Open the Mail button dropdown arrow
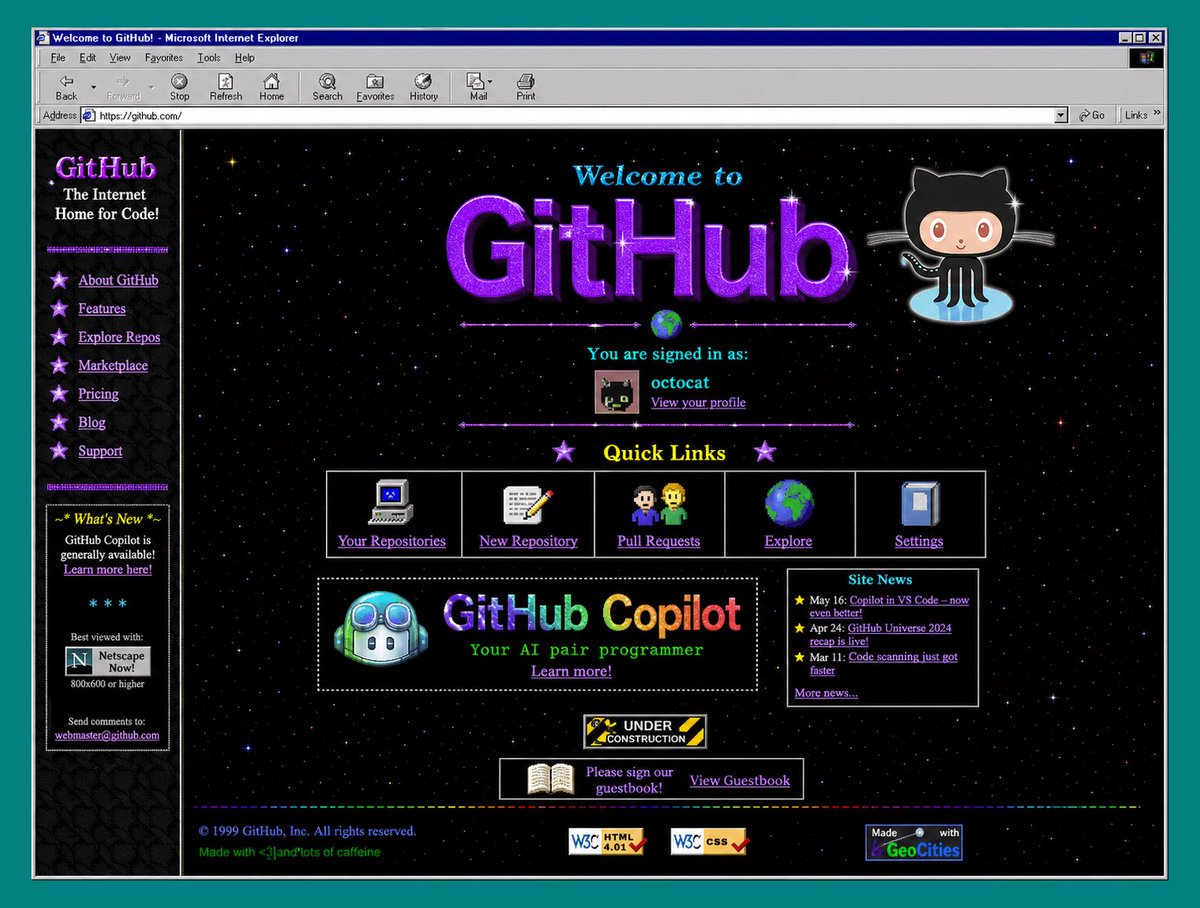This screenshot has width=1200, height=908. pyautogui.click(x=490, y=81)
